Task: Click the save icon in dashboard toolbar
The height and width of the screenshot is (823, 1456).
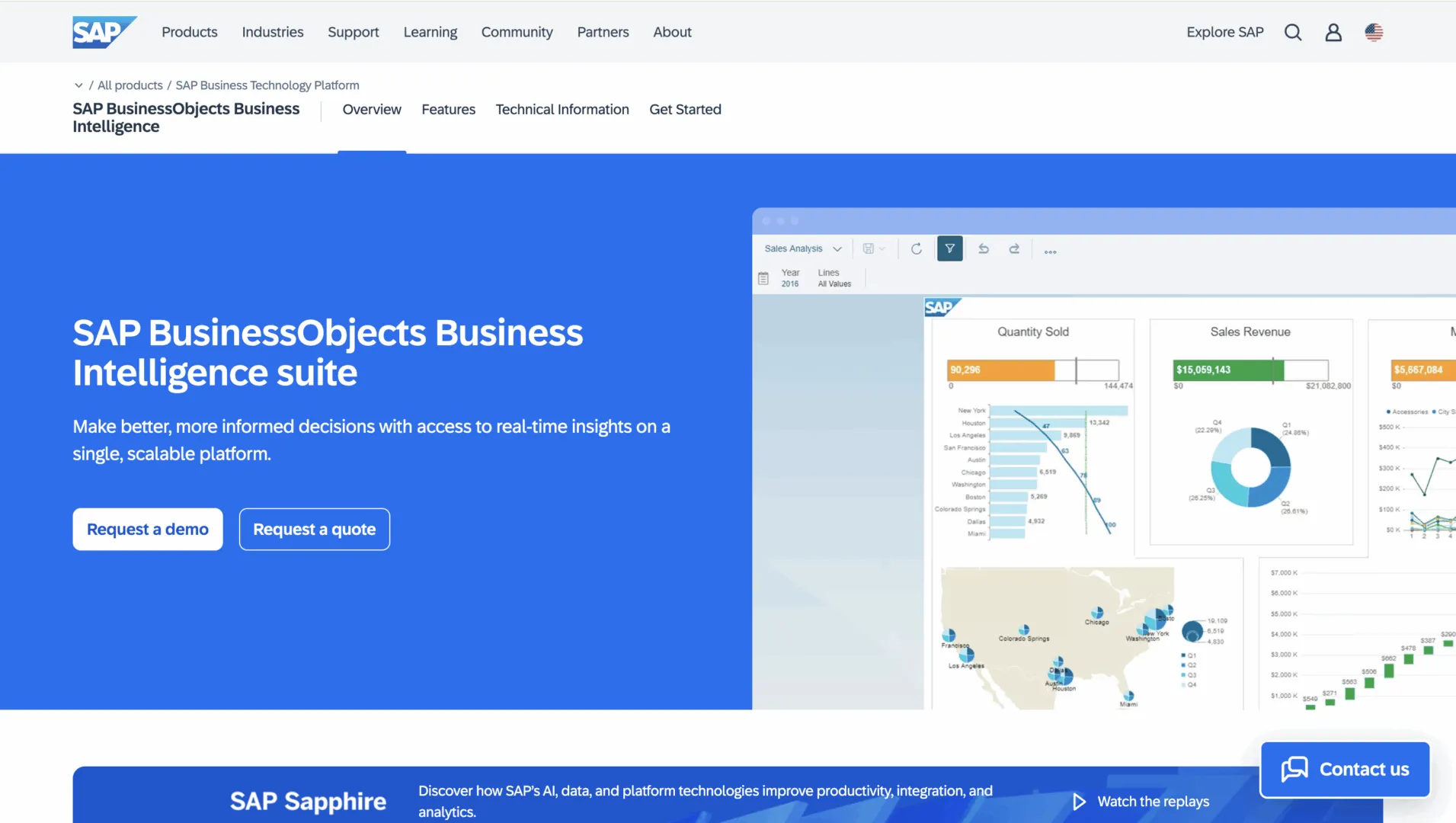Action: click(868, 248)
